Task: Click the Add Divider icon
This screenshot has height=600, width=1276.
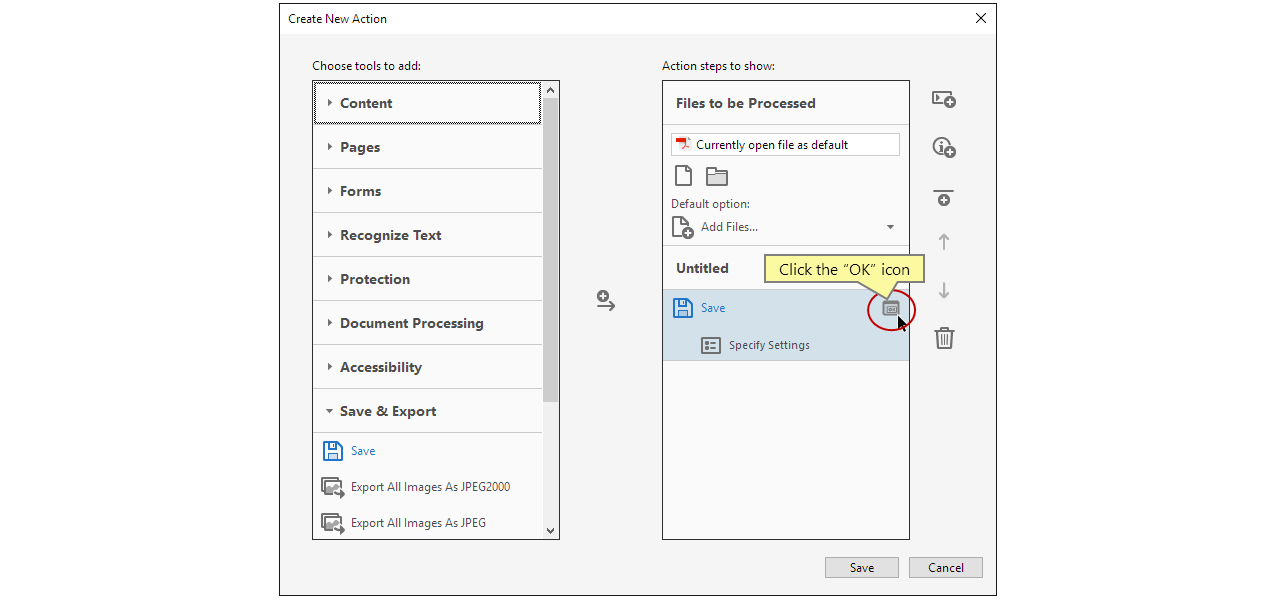Action: pos(943,197)
